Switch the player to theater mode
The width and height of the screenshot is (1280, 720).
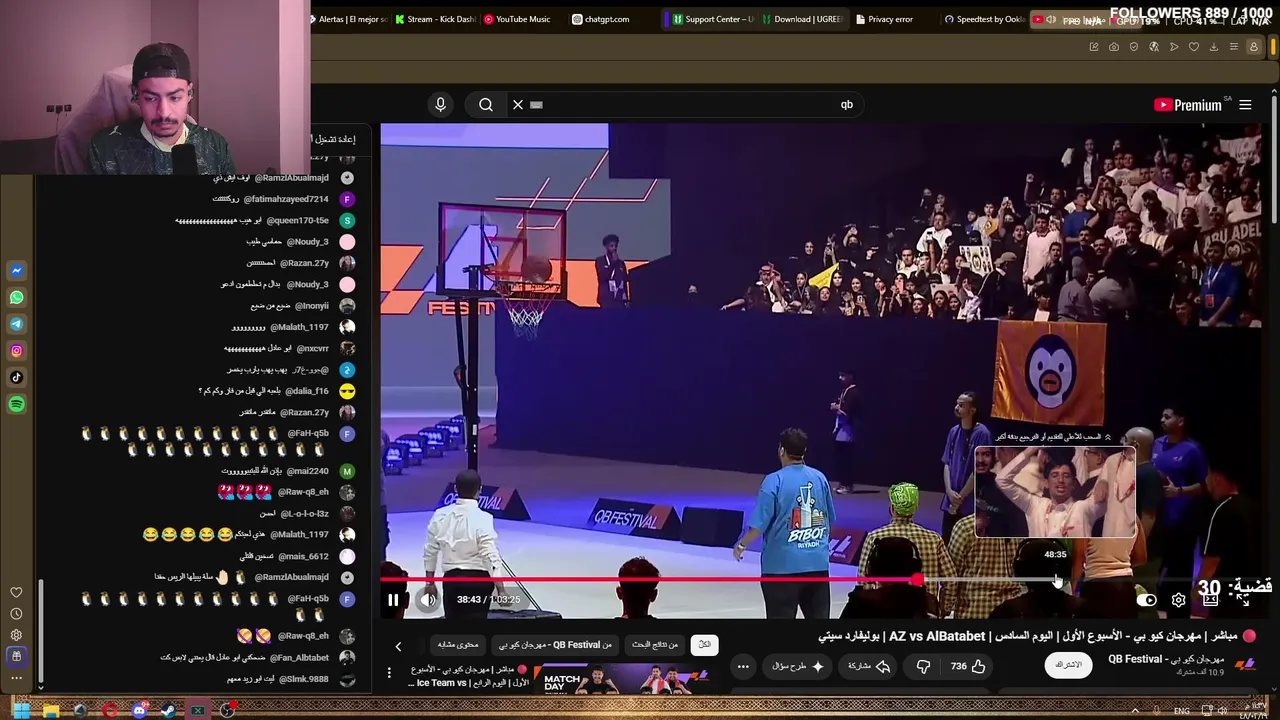pos(1210,600)
